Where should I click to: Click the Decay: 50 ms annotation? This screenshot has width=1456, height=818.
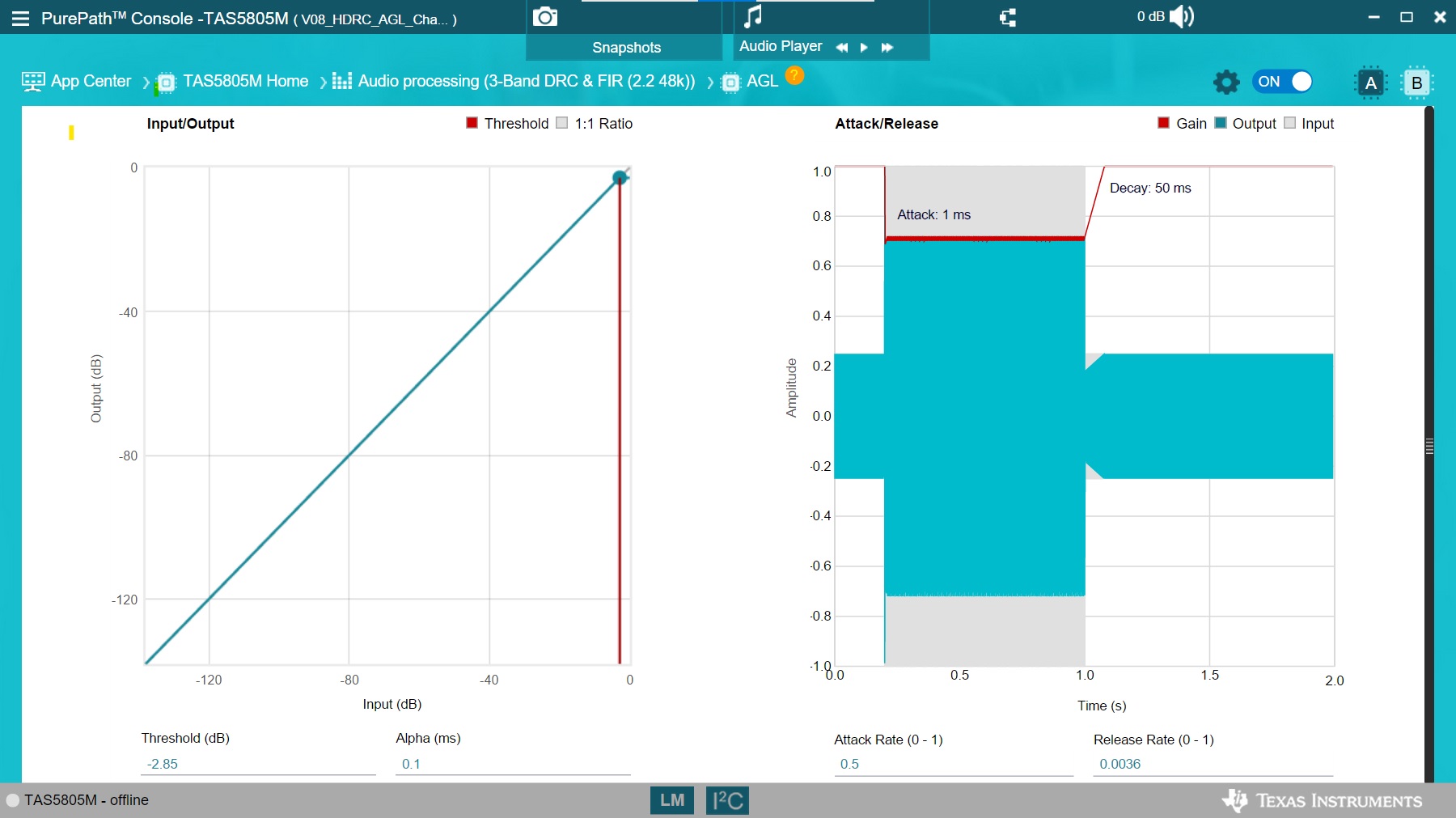tap(1150, 188)
